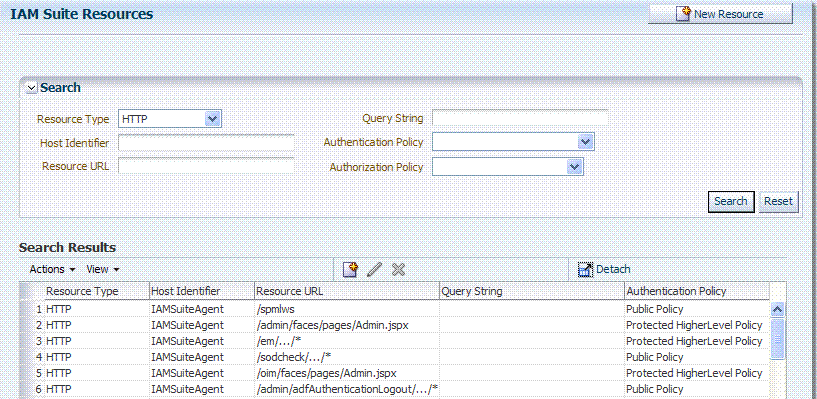Screen dimensions: 817x399
Task: Click Protected HigherLevel Policy in row 5
Action: [x=694, y=373]
